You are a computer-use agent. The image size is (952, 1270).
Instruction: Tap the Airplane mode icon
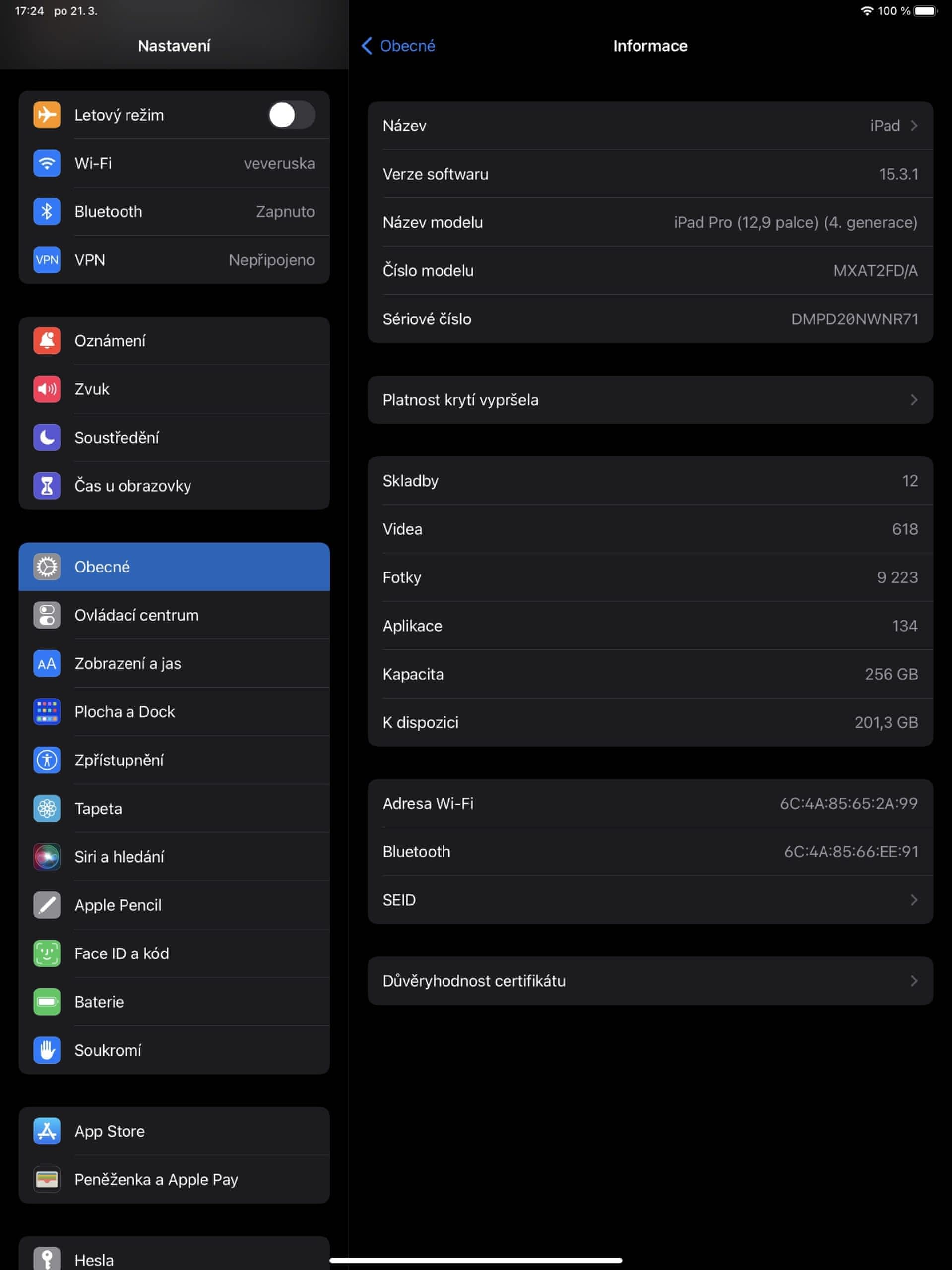click(x=47, y=115)
